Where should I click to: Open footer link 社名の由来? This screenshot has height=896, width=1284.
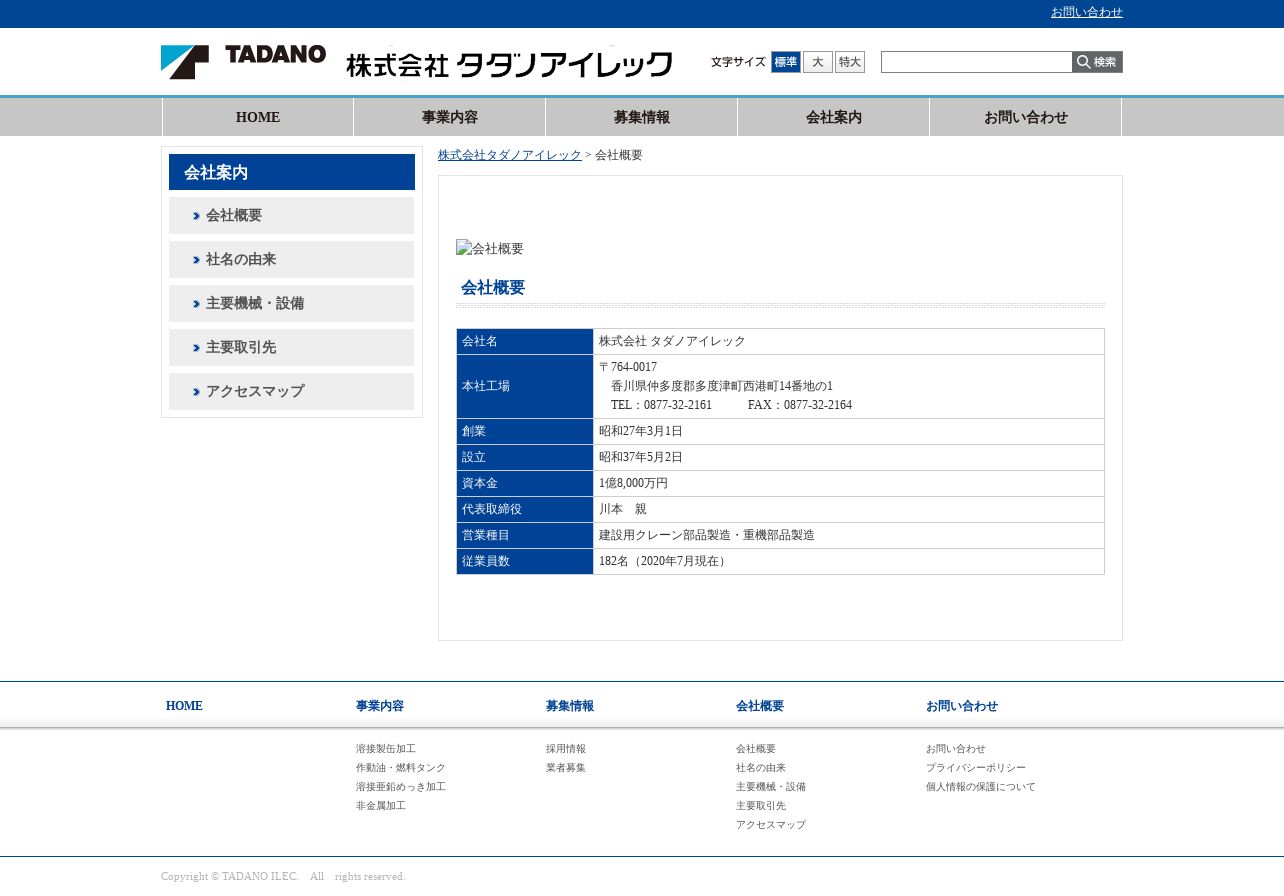tap(761, 767)
